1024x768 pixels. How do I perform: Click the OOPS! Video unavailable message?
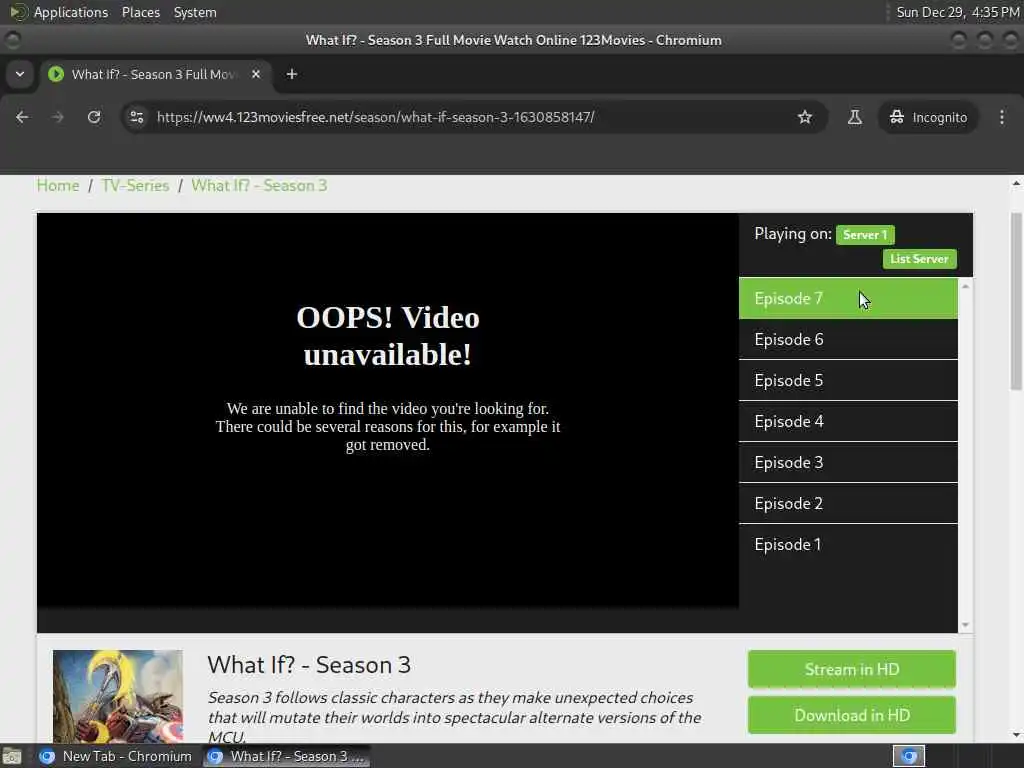point(388,336)
